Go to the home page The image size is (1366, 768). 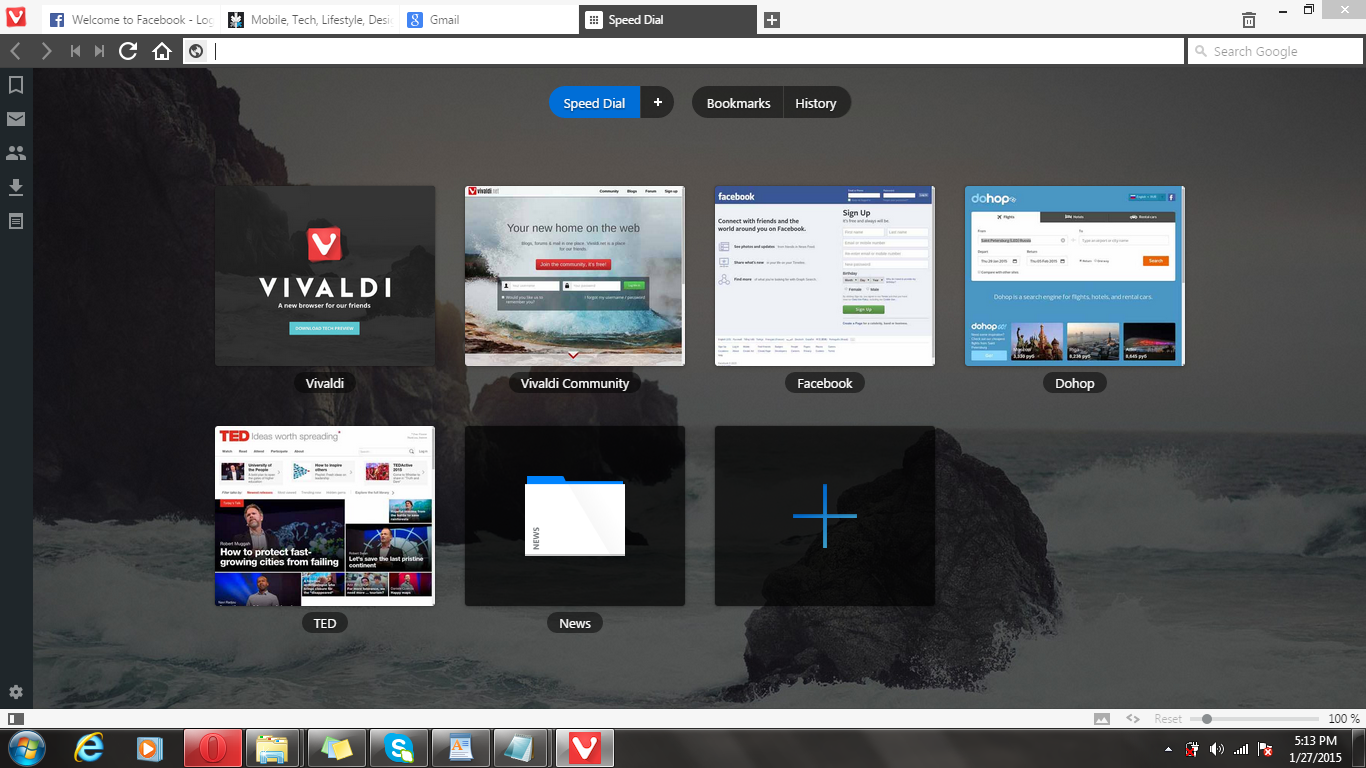[x=162, y=51]
